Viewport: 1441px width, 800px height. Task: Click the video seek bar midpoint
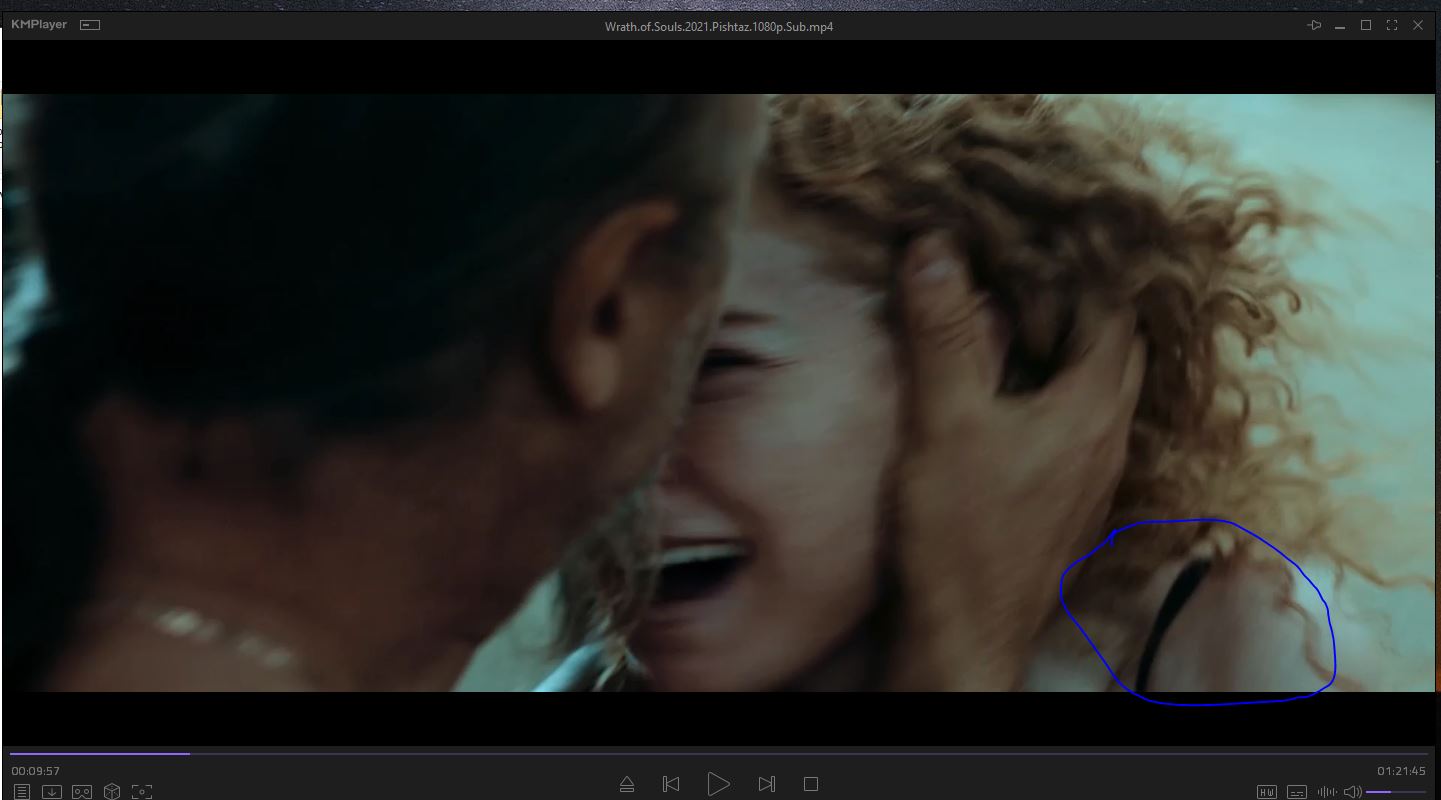point(720,754)
